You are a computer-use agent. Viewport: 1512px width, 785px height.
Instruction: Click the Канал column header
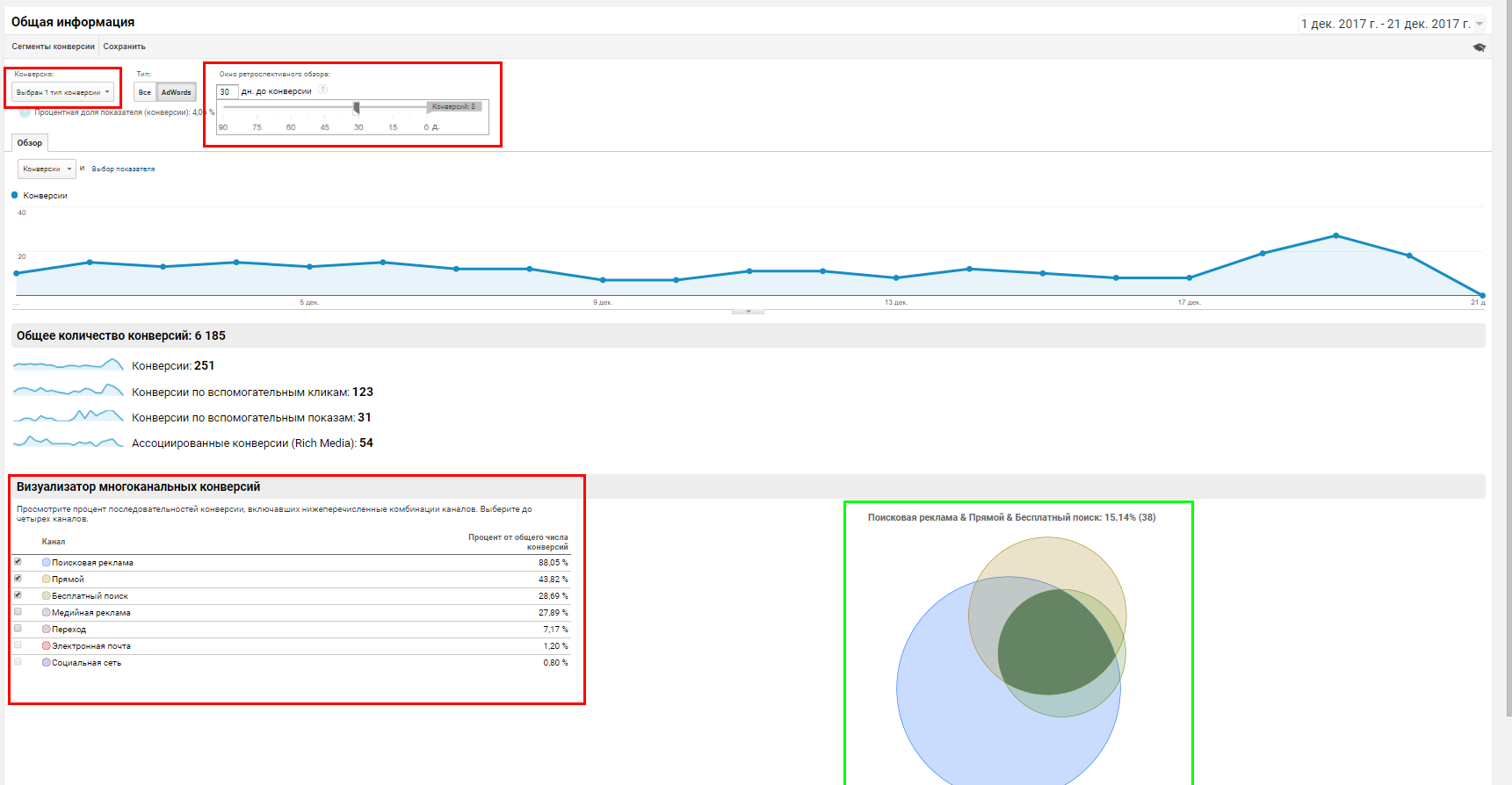tap(54, 542)
